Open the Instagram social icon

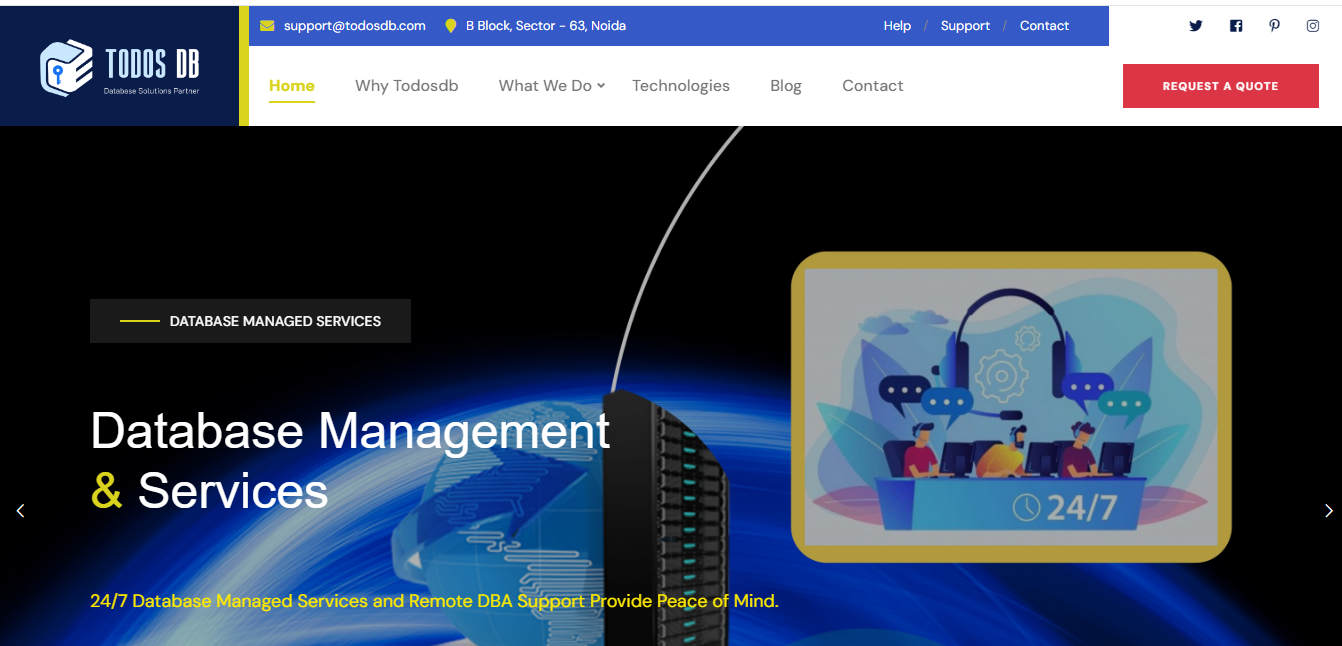coord(1313,26)
